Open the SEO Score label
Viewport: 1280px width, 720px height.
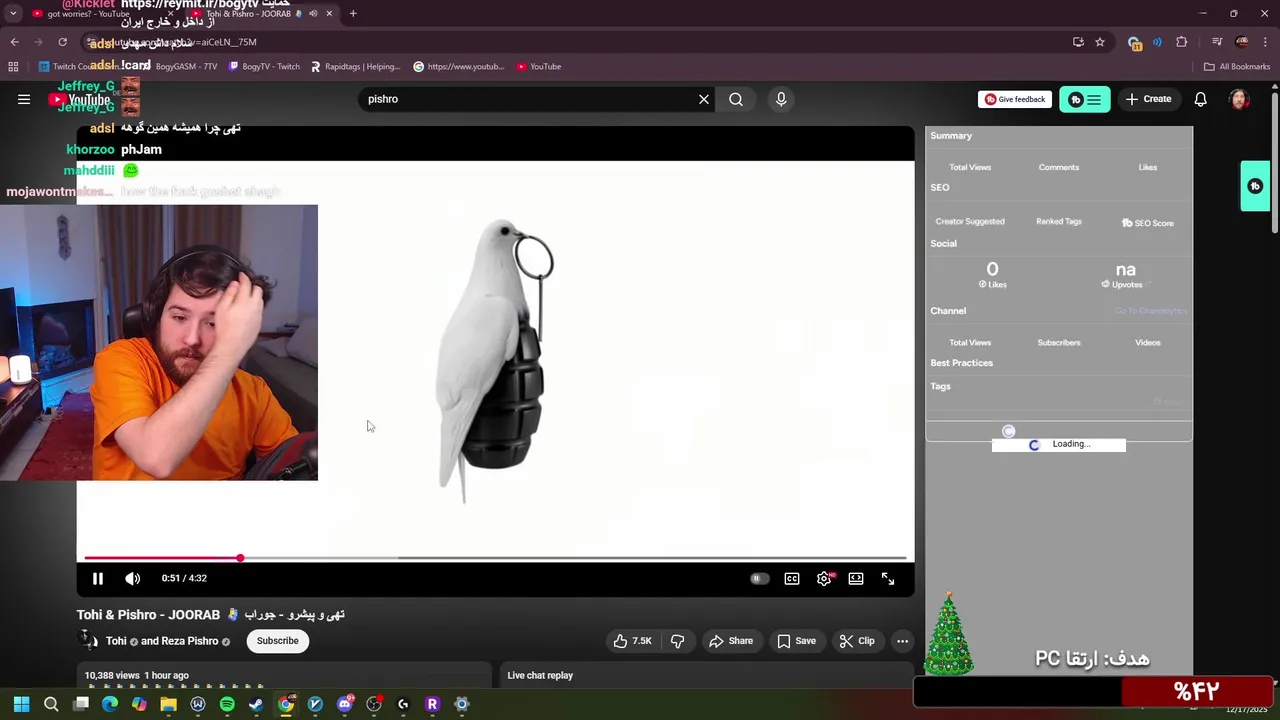coord(1148,223)
